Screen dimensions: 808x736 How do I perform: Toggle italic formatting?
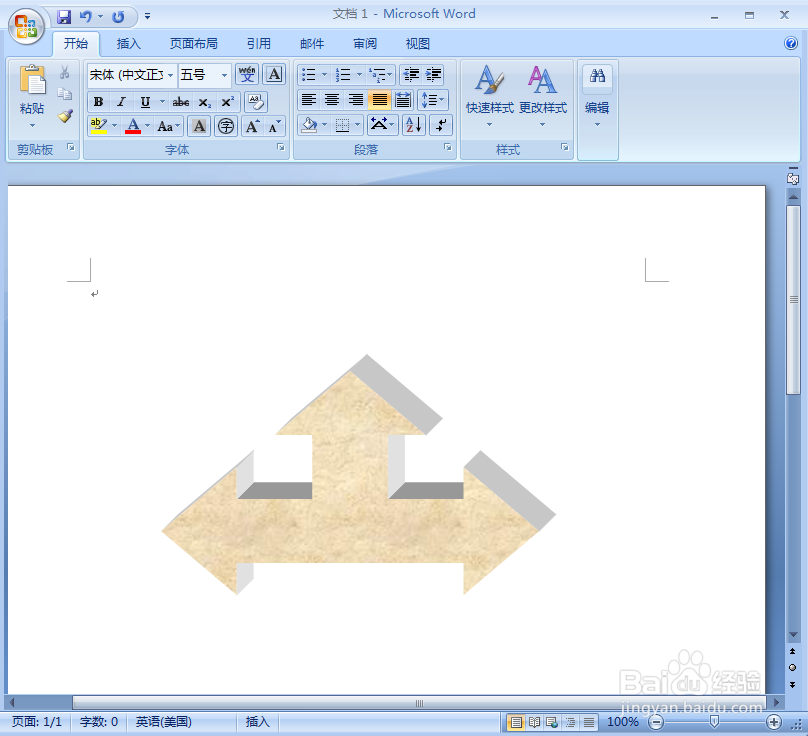coord(121,102)
